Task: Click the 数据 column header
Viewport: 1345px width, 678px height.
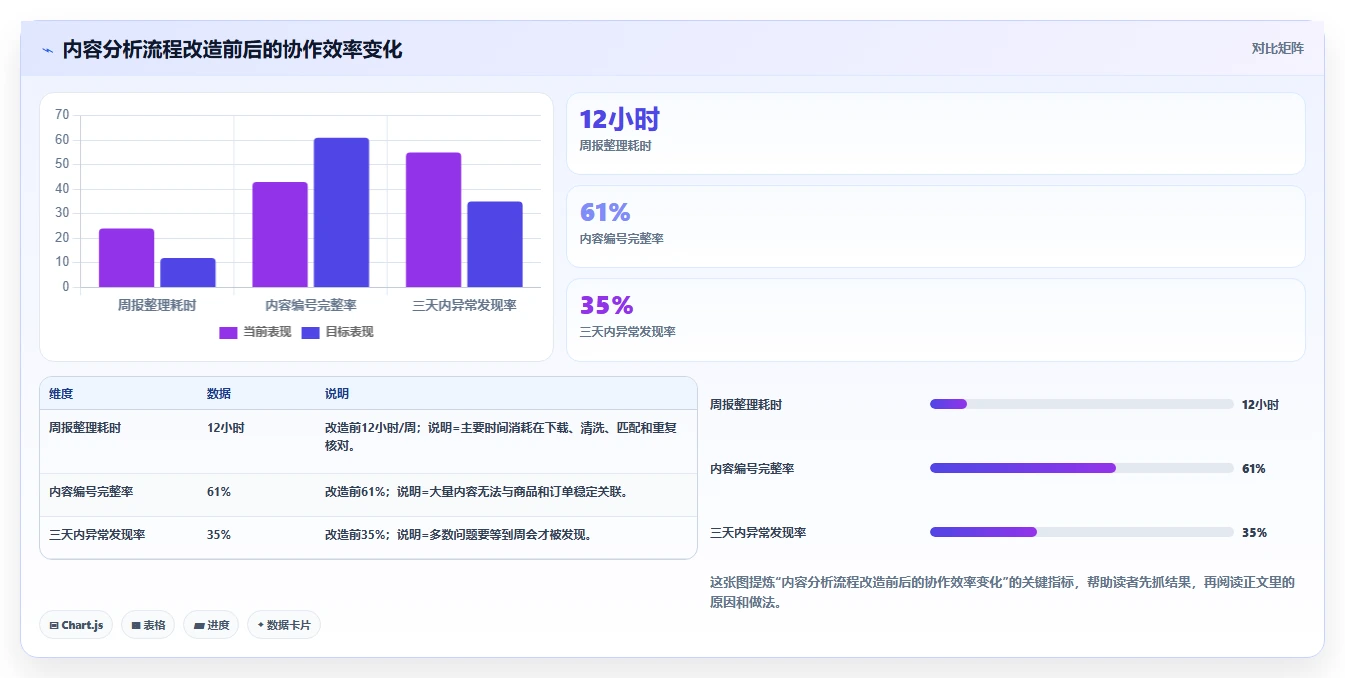Action: (219, 394)
